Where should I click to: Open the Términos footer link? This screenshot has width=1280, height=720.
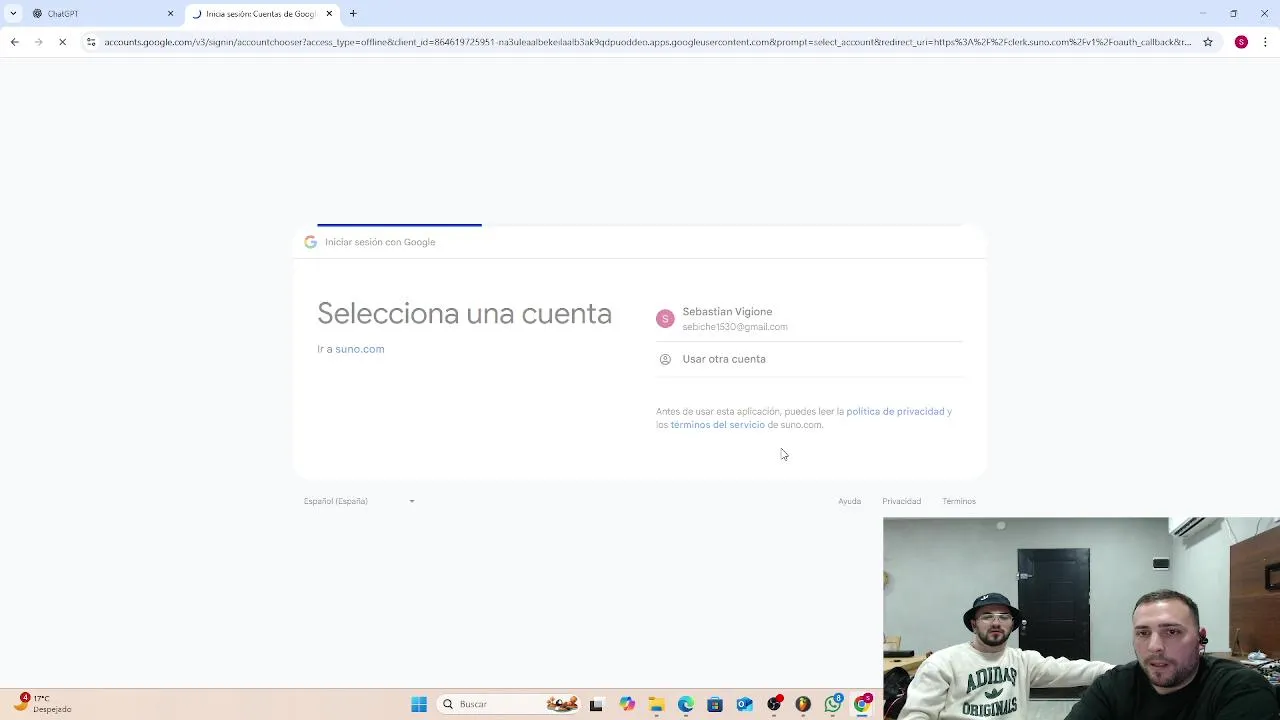coord(958,501)
